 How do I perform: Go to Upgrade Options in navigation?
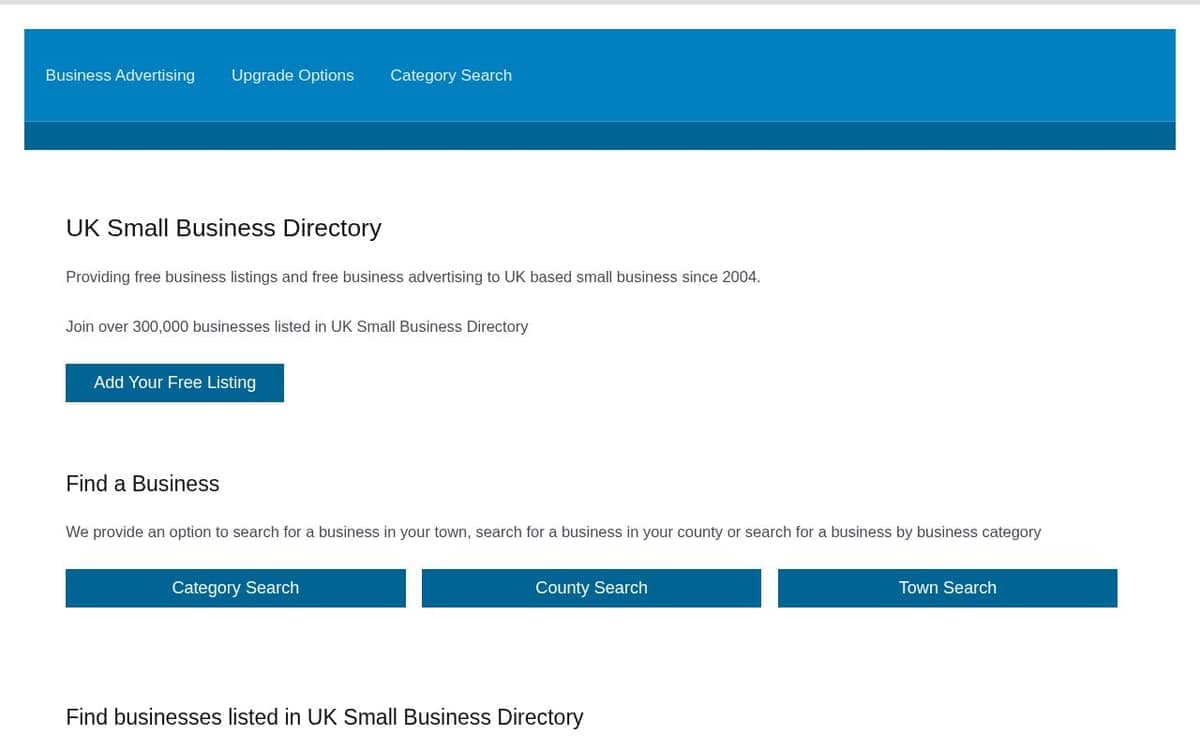click(292, 75)
